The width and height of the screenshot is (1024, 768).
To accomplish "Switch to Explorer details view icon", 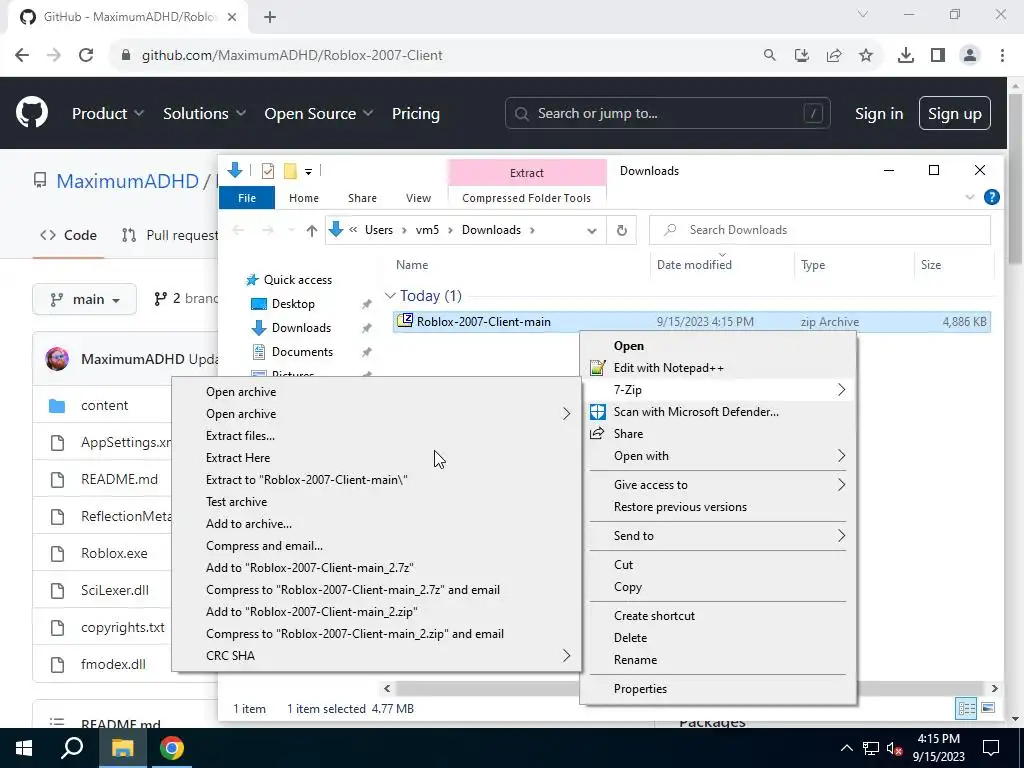I will (x=966, y=708).
